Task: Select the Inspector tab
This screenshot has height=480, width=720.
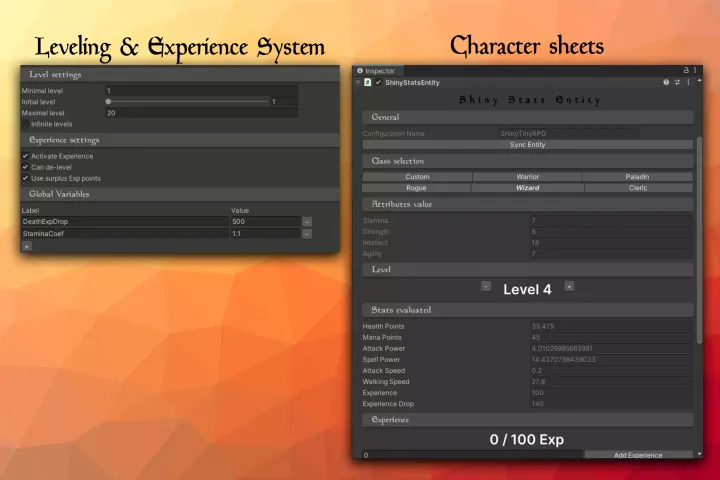Action: (379, 71)
